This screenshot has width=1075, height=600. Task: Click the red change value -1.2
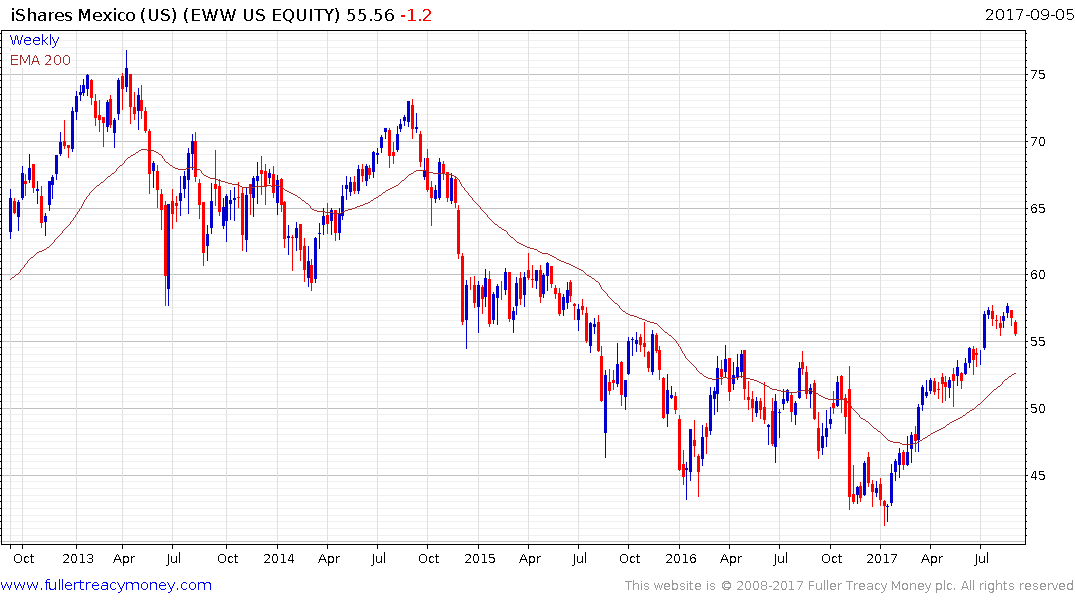coord(416,15)
